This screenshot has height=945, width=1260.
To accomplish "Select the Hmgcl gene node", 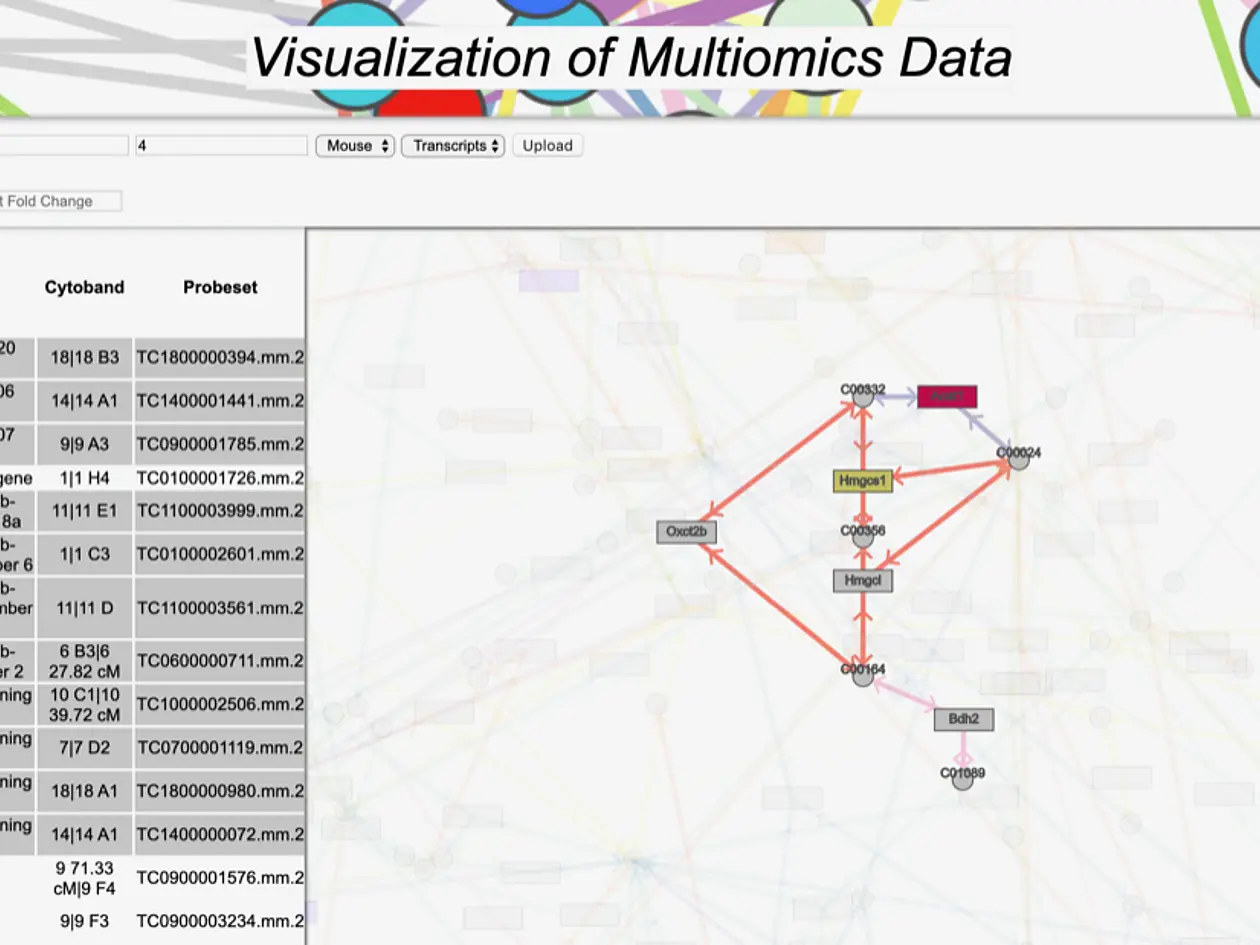I will (x=862, y=580).
